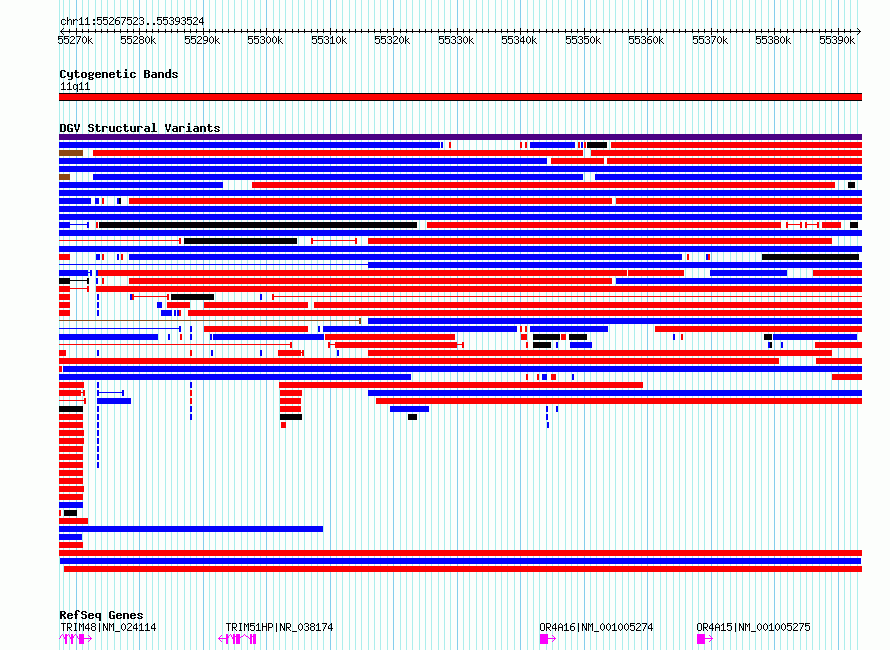Select the thin brown line variant ending at 55315k
The width and height of the screenshot is (890, 650).
pyautogui.click(x=210, y=321)
